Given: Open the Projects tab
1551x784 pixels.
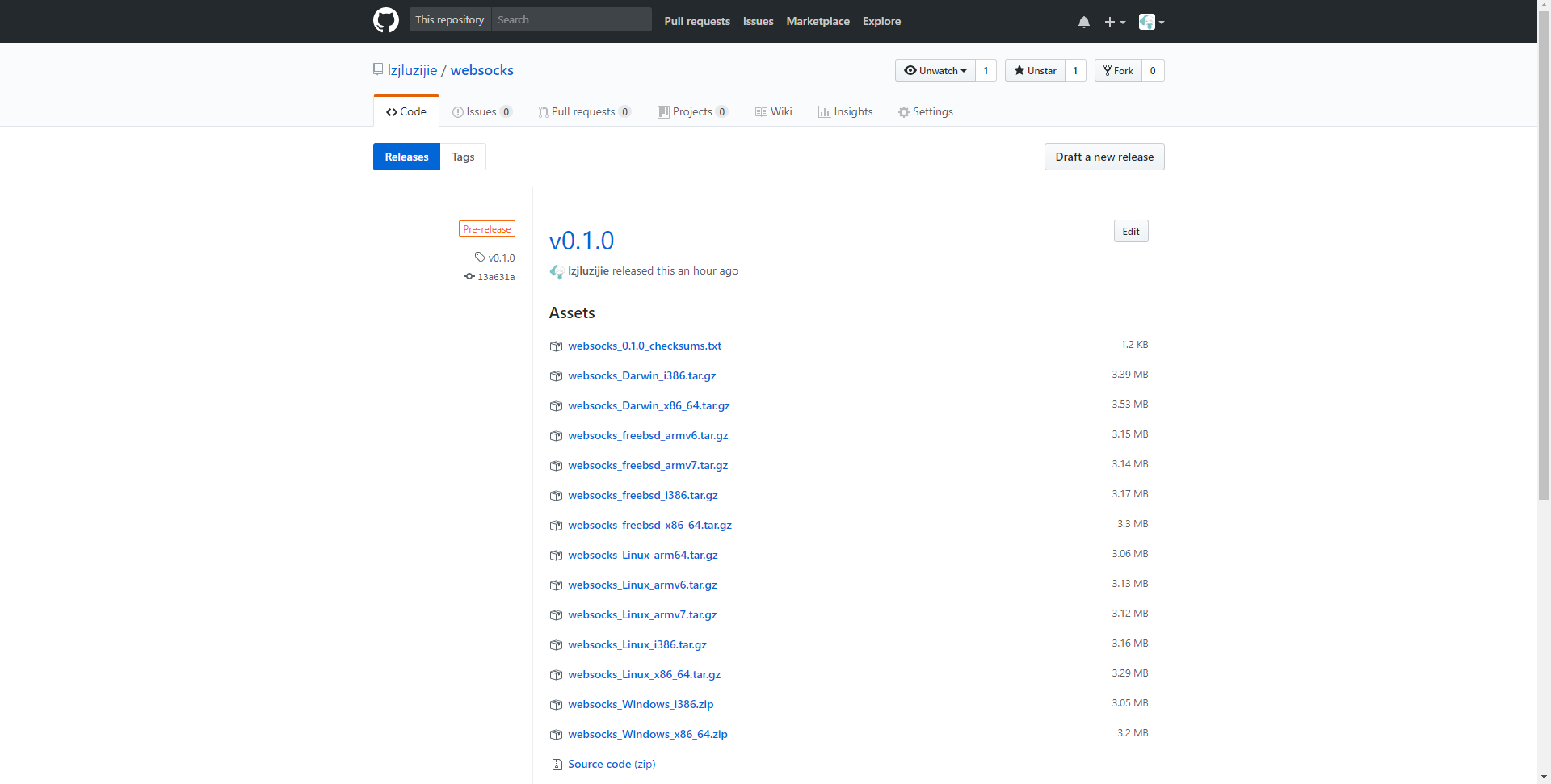Looking at the screenshot, I should pos(692,111).
